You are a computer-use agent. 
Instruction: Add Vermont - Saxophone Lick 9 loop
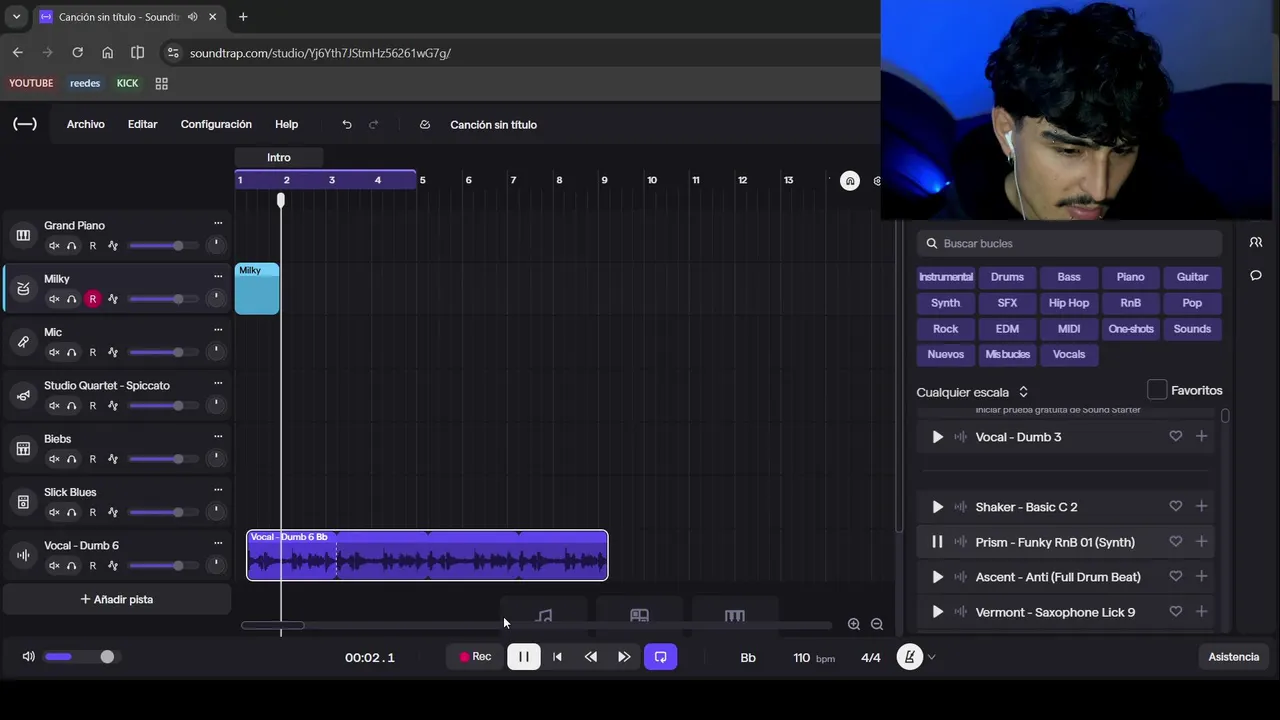click(x=1202, y=611)
